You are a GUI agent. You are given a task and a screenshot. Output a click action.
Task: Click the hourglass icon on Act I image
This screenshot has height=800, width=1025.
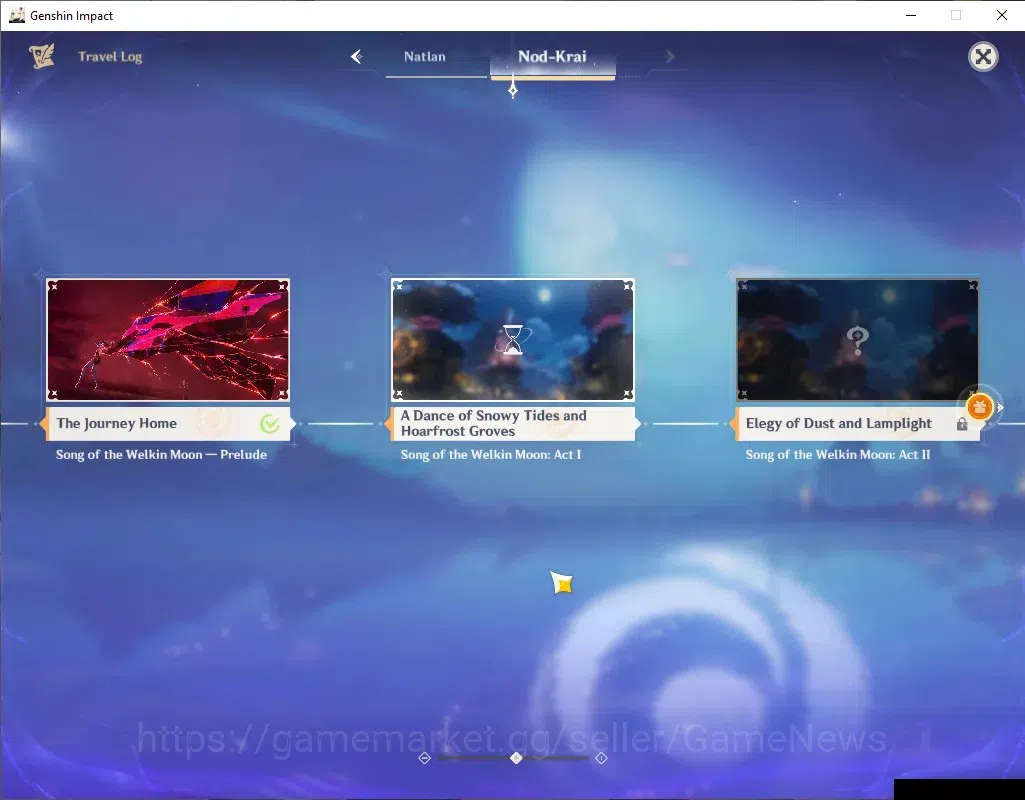513,340
